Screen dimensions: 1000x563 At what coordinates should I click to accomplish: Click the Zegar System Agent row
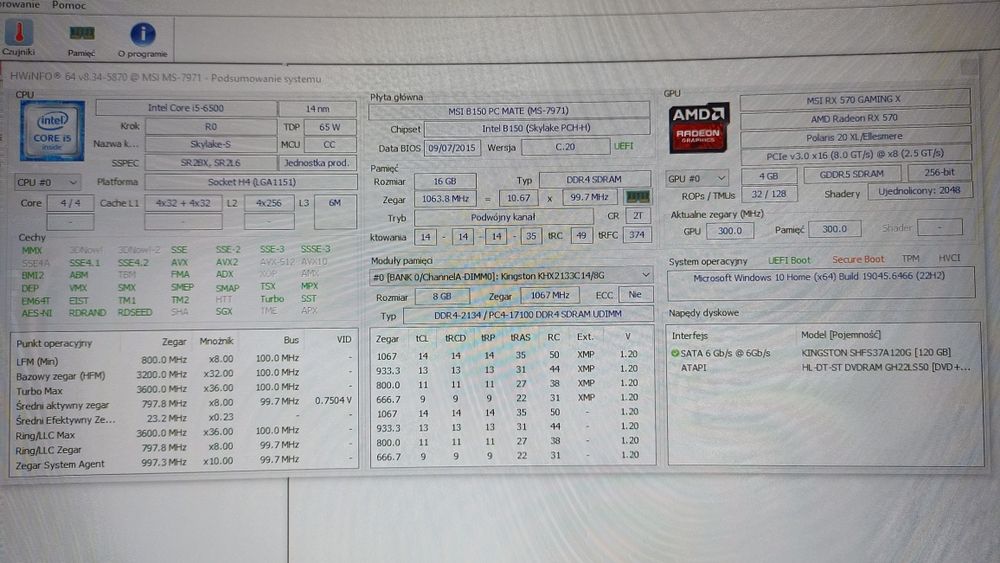pos(184,463)
